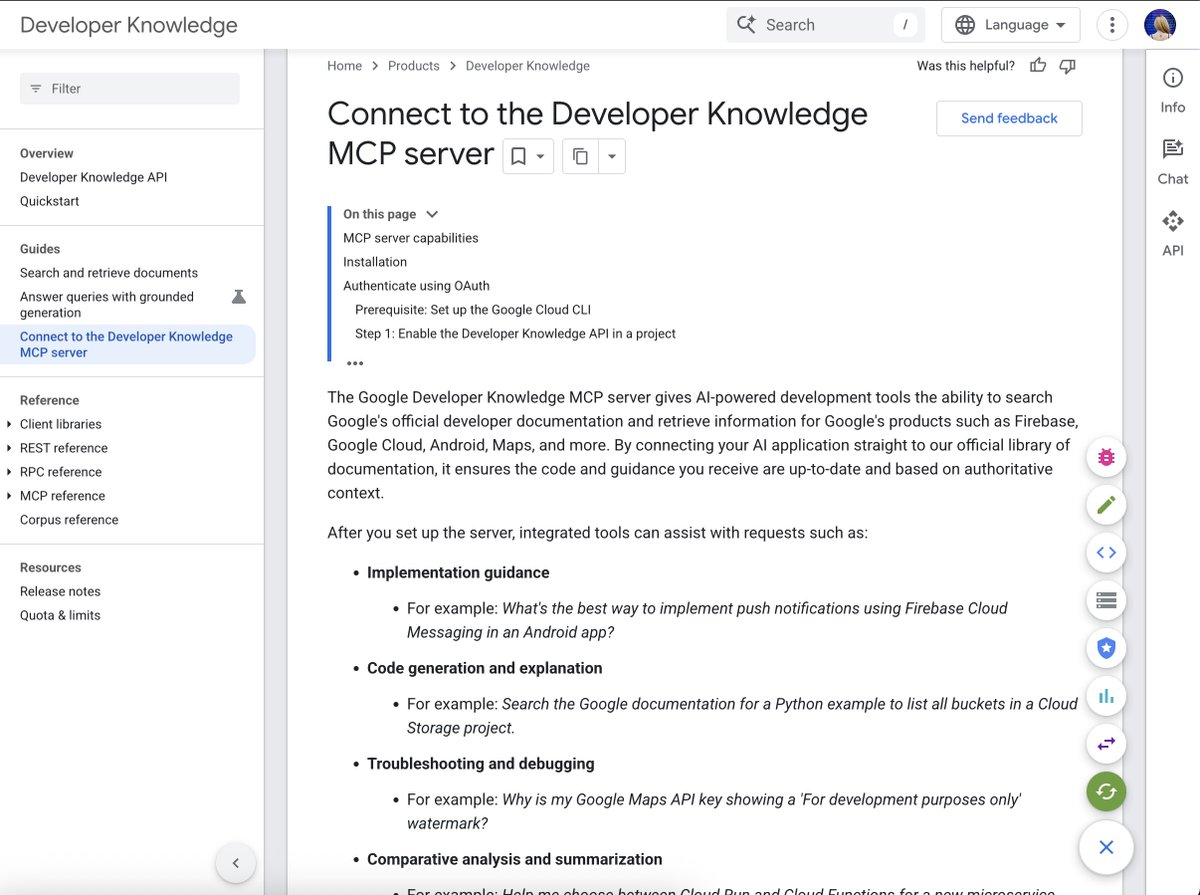Click the Code generation and explanation bullet

485,668
